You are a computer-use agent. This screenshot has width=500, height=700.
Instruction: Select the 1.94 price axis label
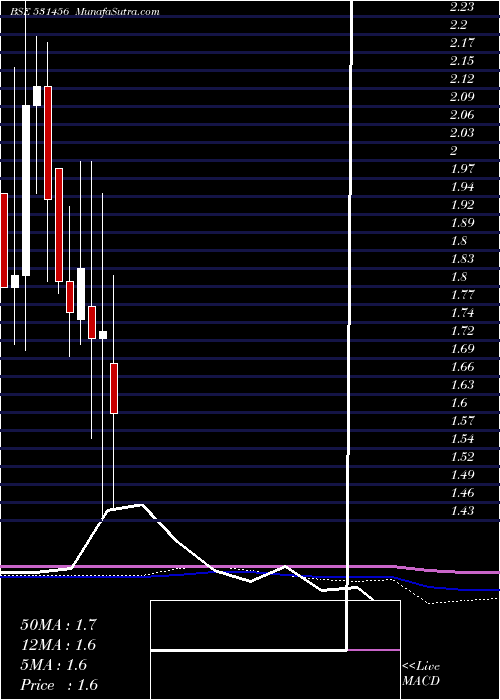[x=462, y=187]
